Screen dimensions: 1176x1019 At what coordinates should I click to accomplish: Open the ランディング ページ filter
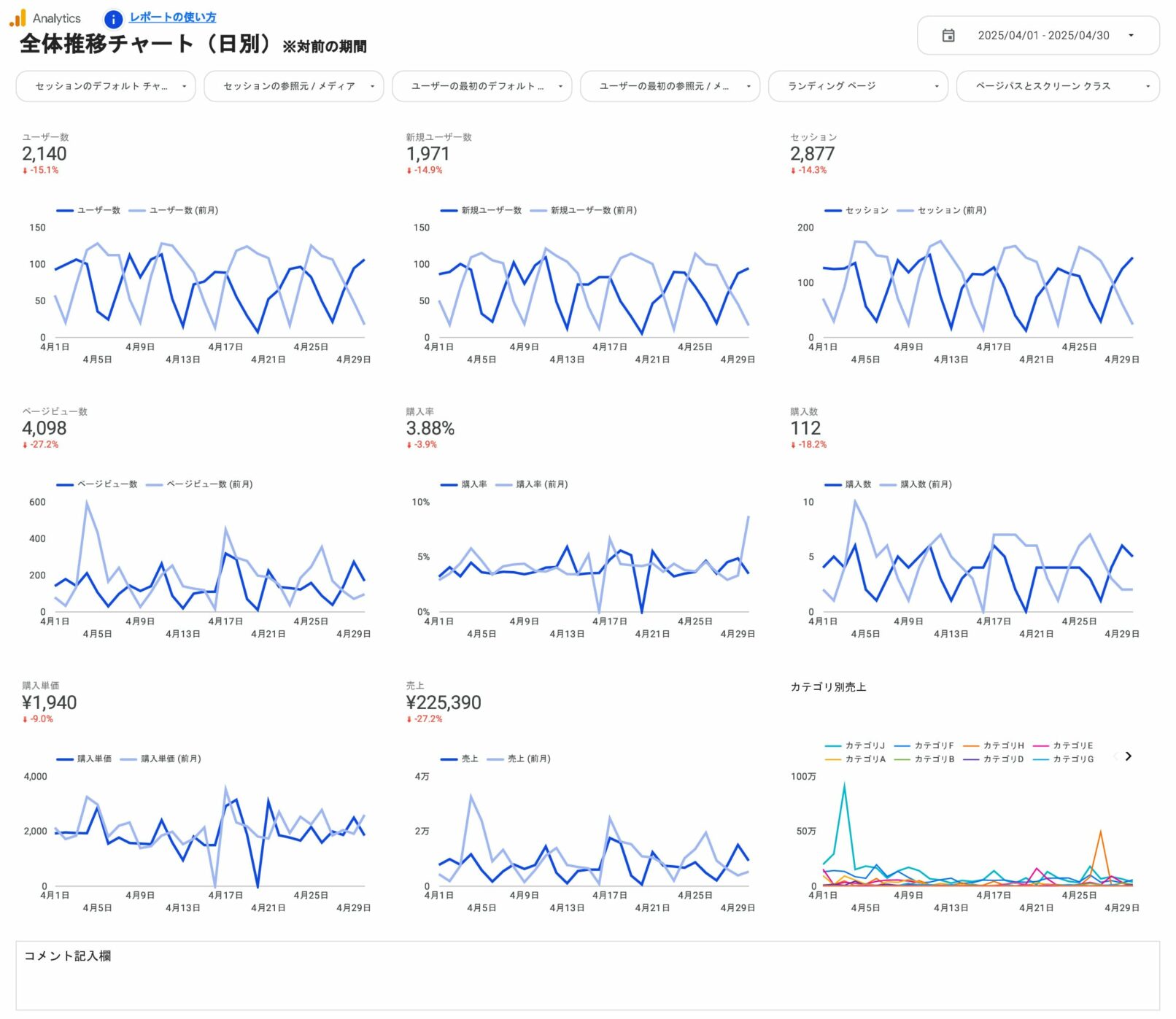858,86
